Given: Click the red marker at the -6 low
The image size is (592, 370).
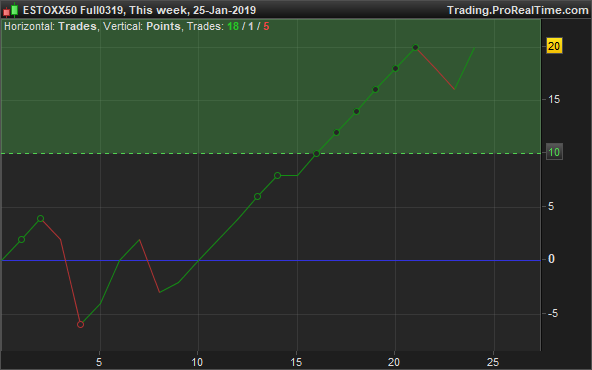Looking at the screenshot, I should coord(80,324).
